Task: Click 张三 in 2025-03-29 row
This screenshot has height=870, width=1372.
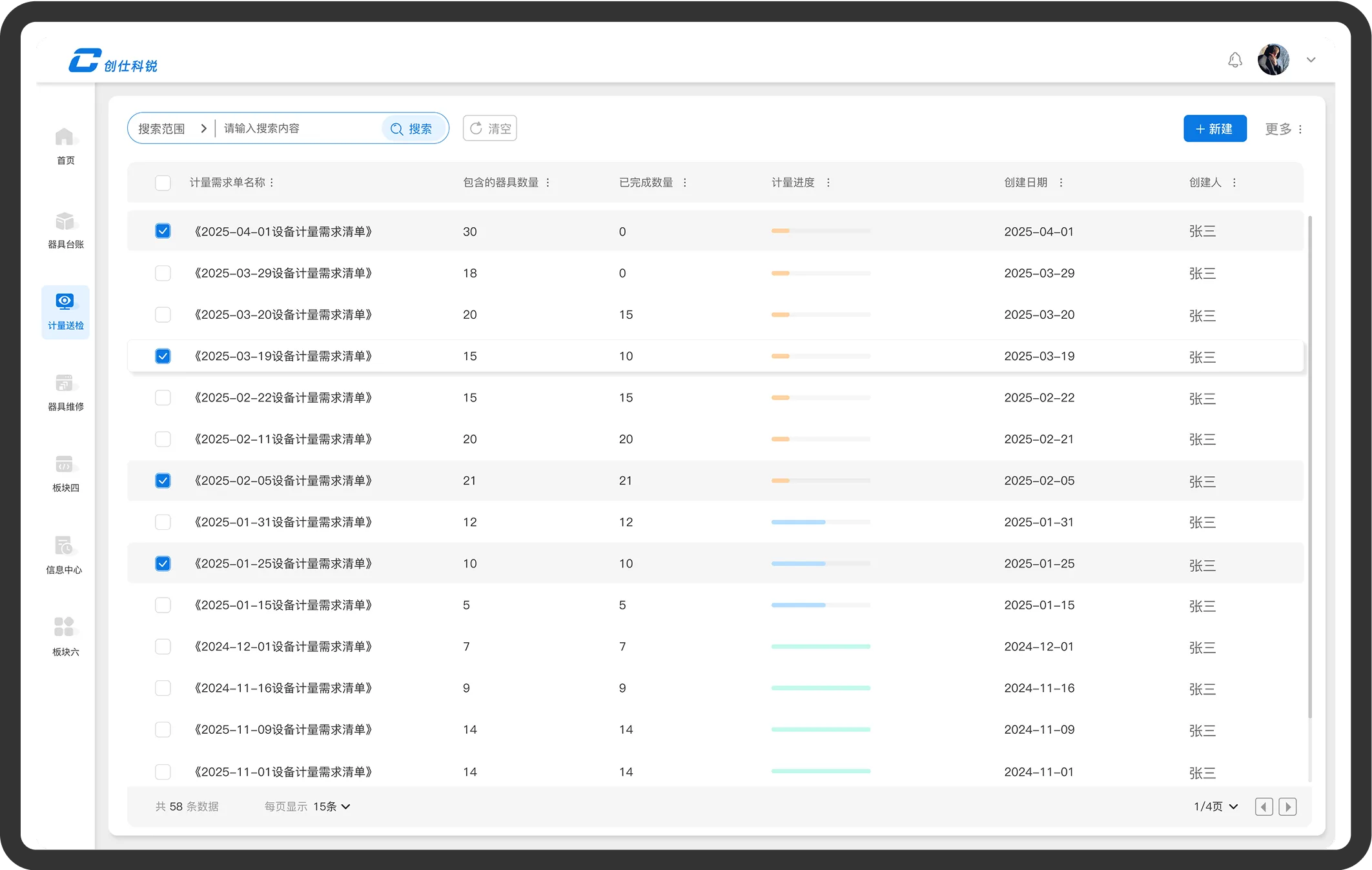Action: click(1202, 274)
